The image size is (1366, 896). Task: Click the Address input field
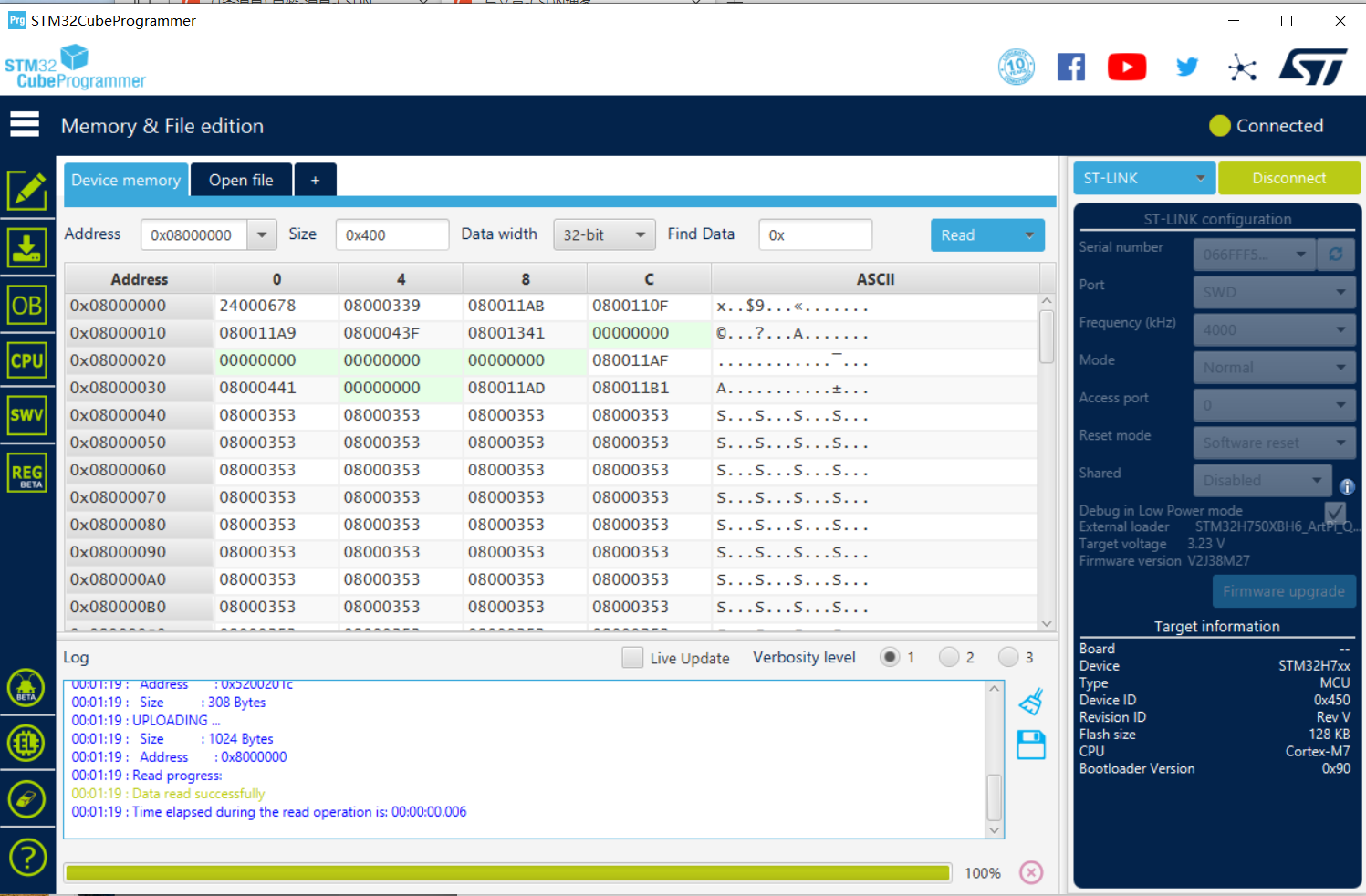(x=193, y=234)
